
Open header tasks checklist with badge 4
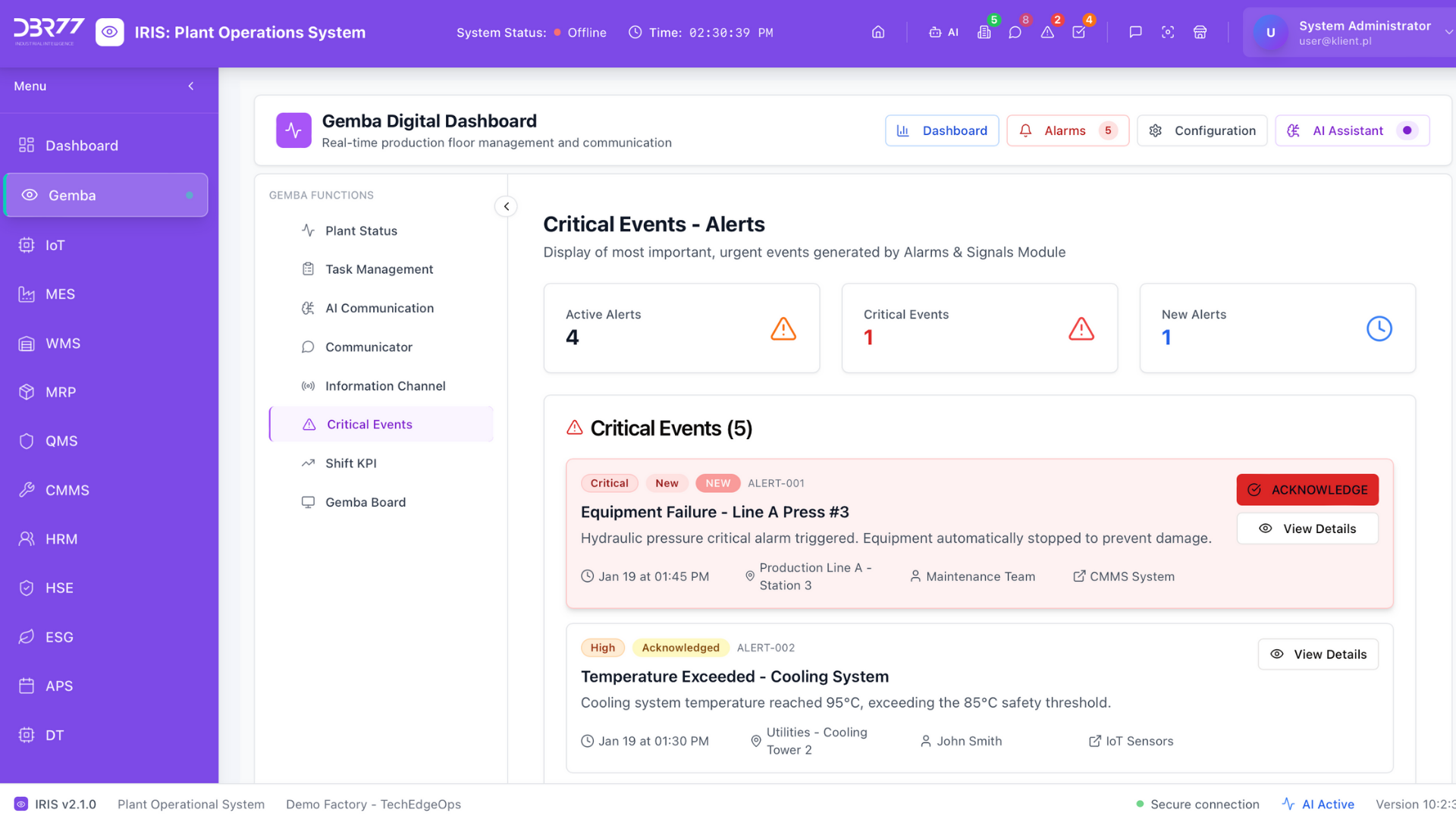click(x=1079, y=33)
